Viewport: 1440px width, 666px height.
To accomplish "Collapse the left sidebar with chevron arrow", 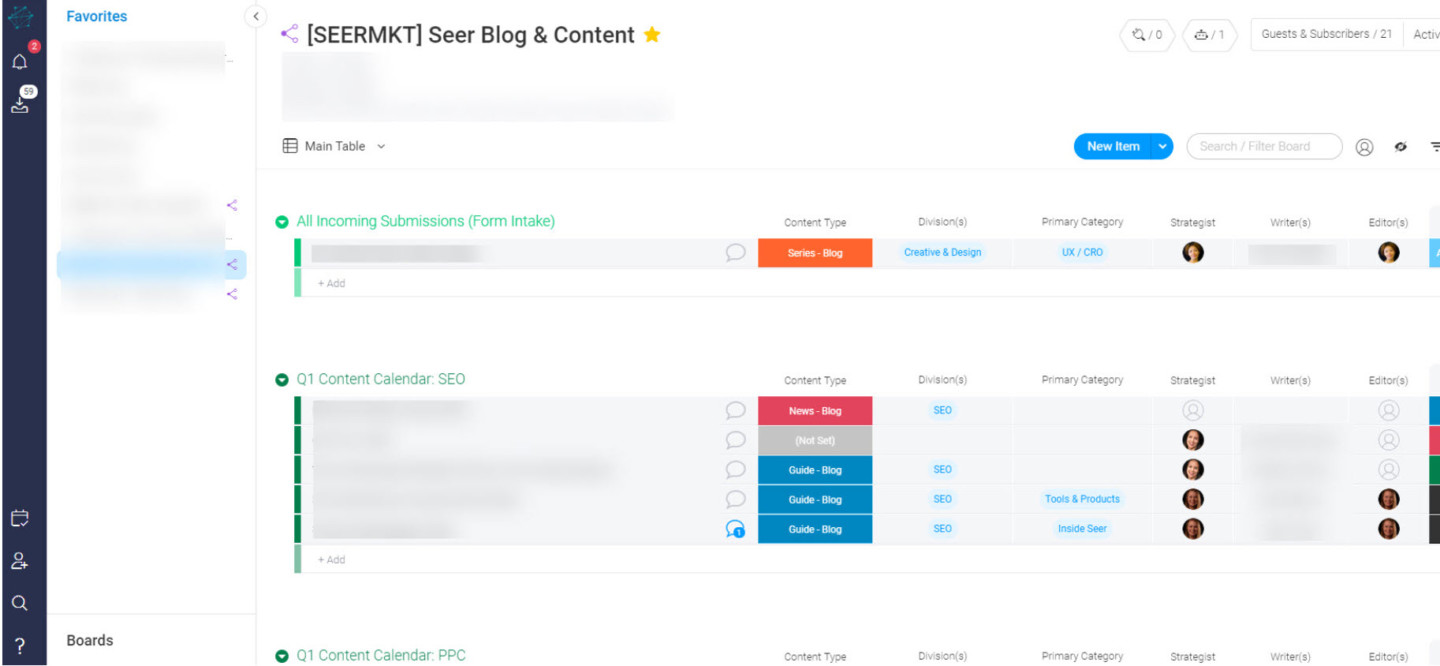I will 256,16.
